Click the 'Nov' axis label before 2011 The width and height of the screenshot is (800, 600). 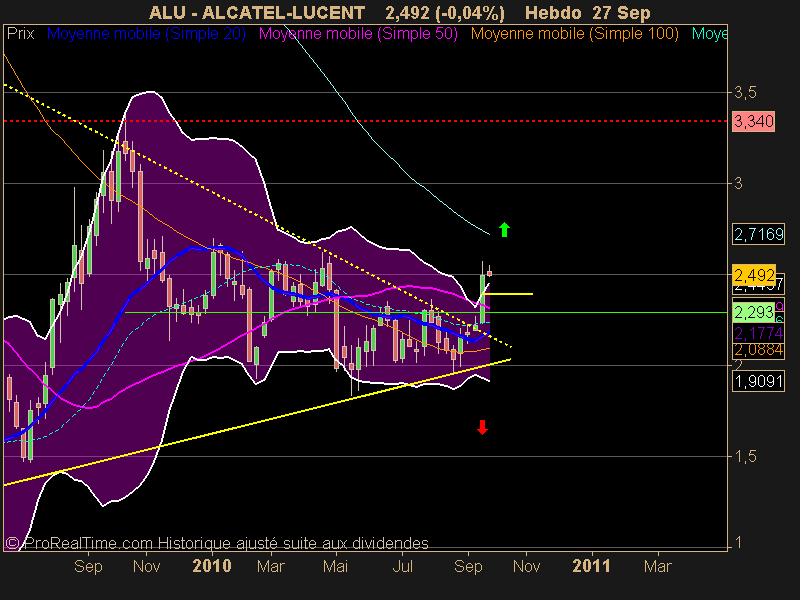tap(527, 566)
